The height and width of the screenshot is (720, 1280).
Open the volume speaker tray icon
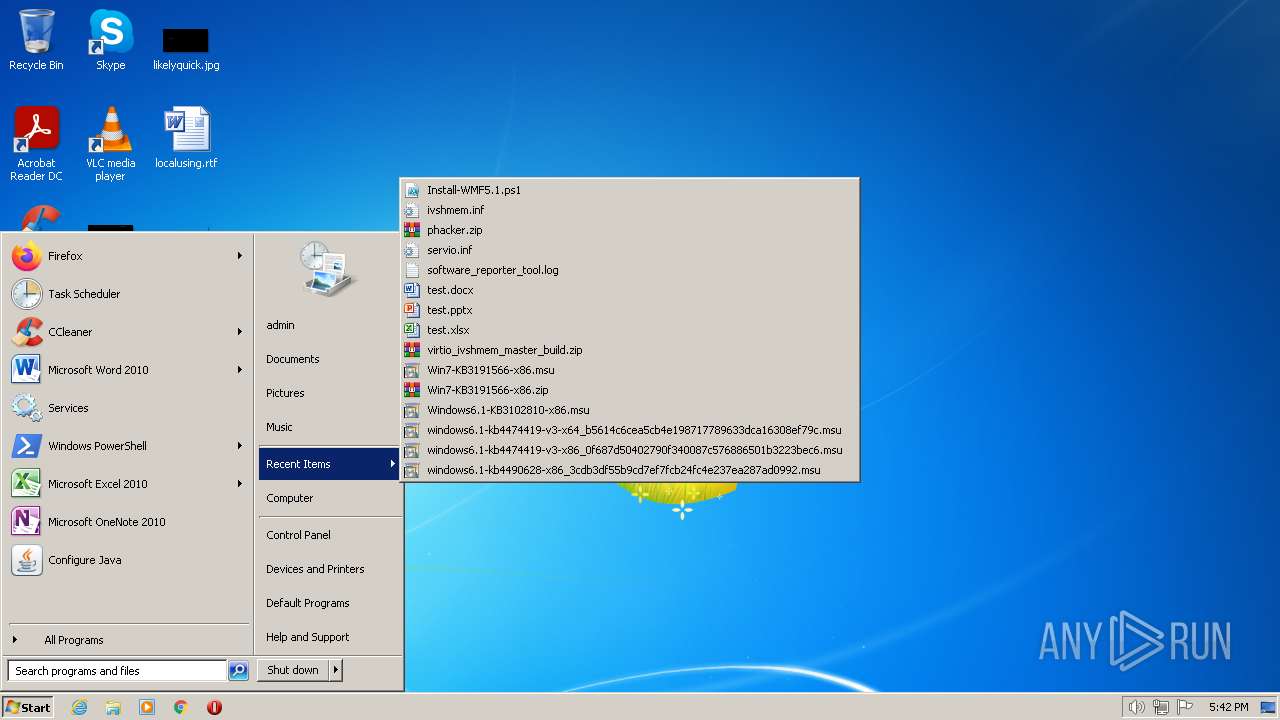point(1136,707)
